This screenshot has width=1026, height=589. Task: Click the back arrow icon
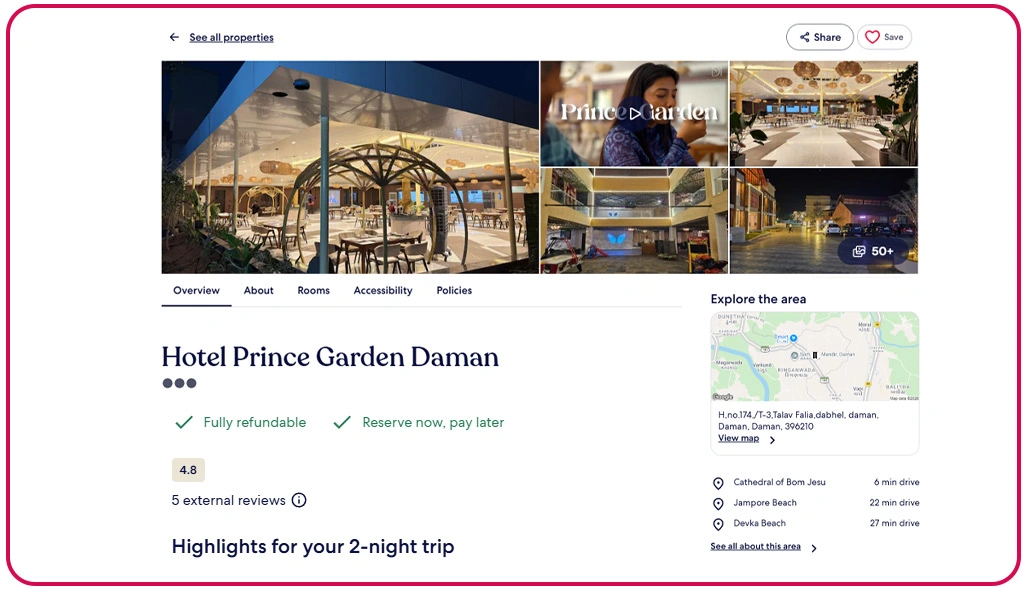coord(174,37)
